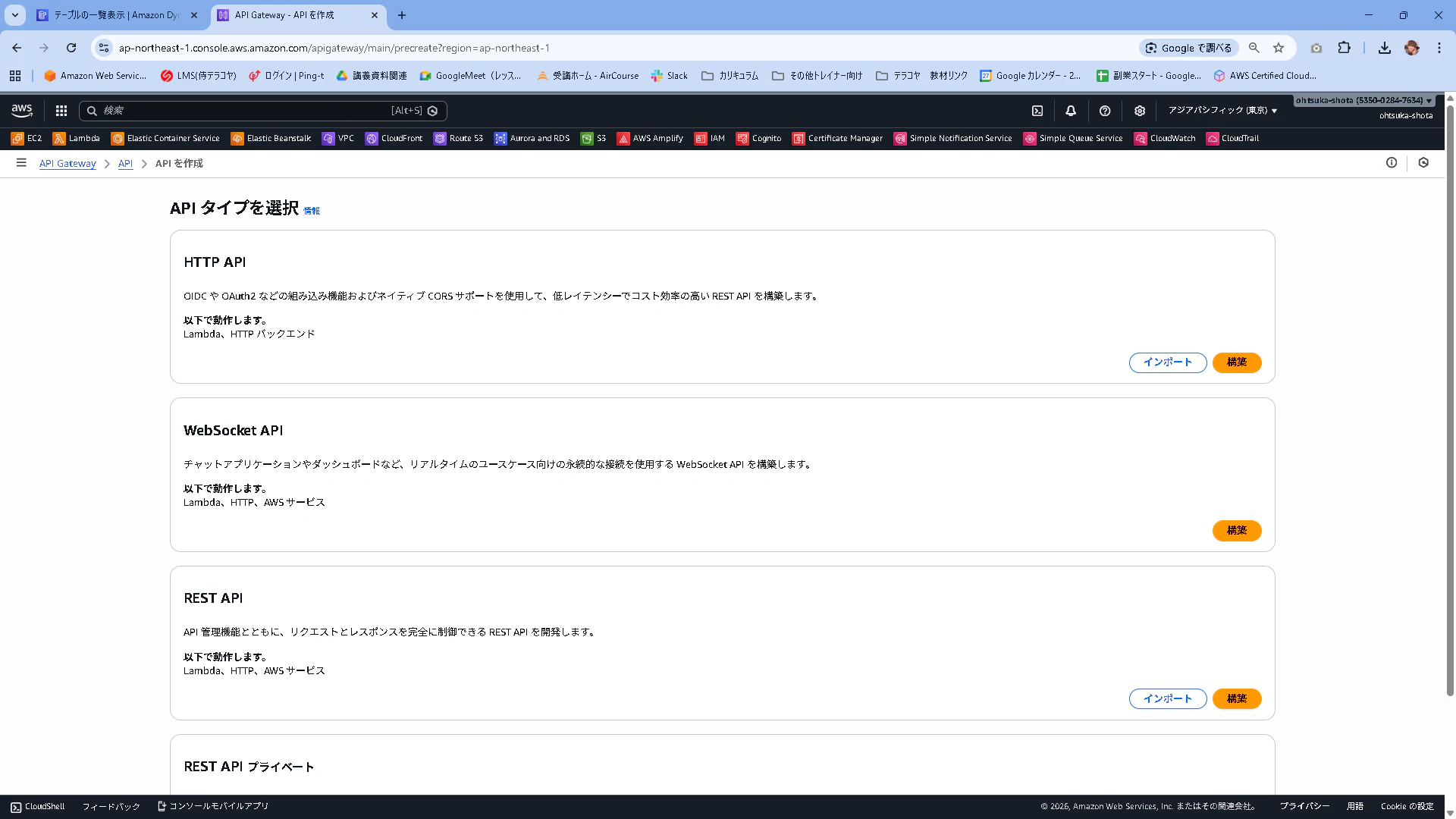Click 構築 button for REST API
This screenshot has width=1456, height=819.
pyautogui.click(x=1237, y=699)
